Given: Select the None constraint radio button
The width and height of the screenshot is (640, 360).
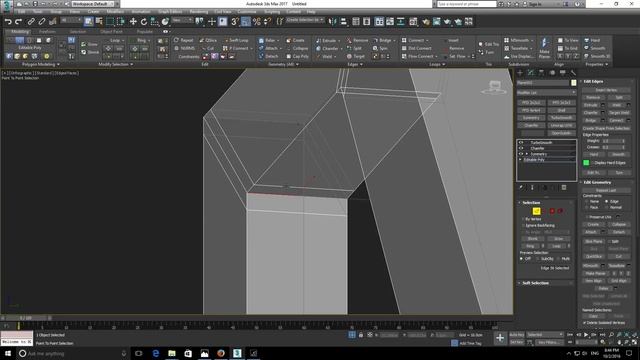Looking at the screenshot, I should click(587, 202).
